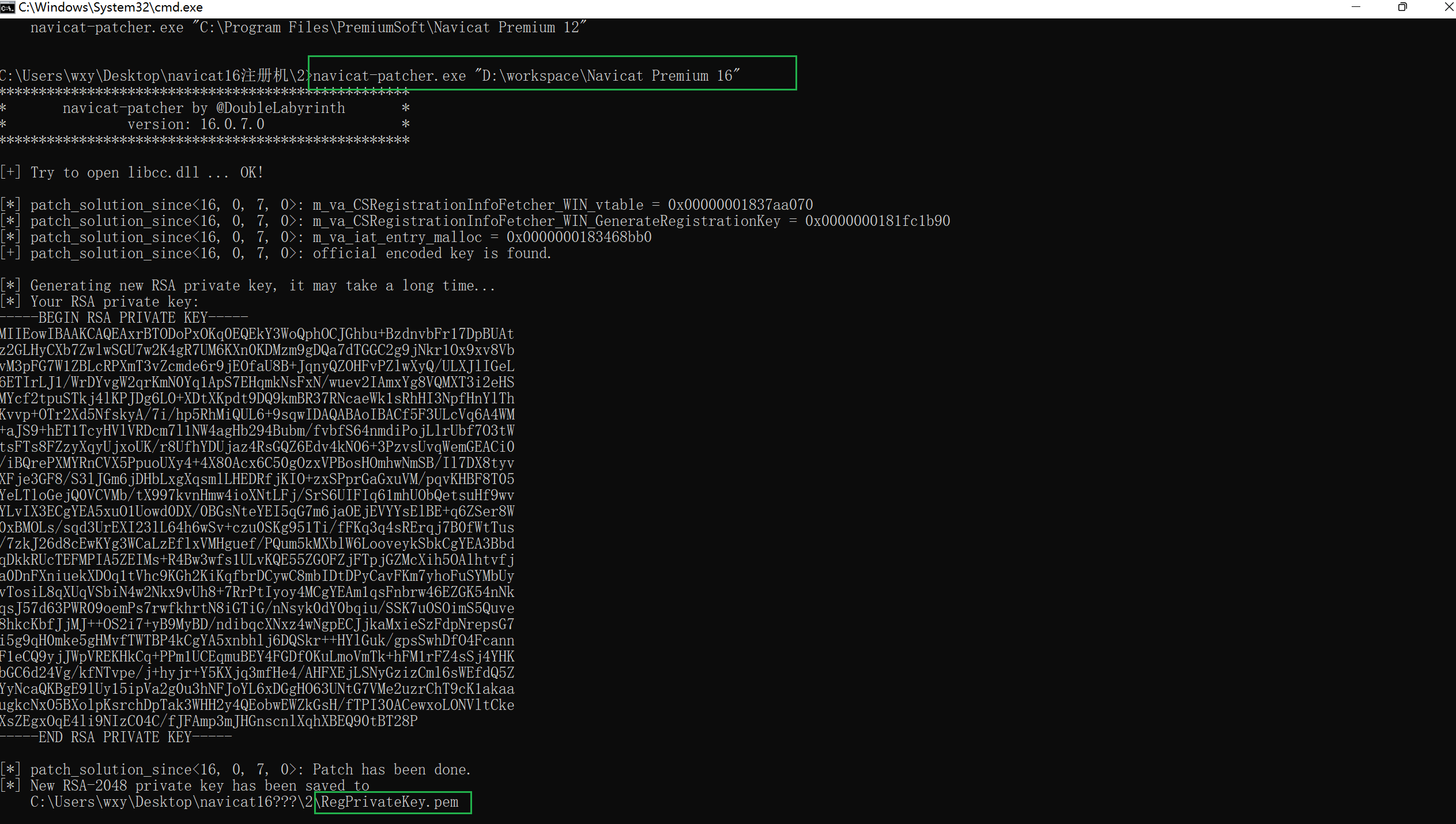Click the line 'navicat-patcher by @DoubleLabyrinth'
Image resolution: width=1456 pixels, height=824 pixels.
point(204,108)
